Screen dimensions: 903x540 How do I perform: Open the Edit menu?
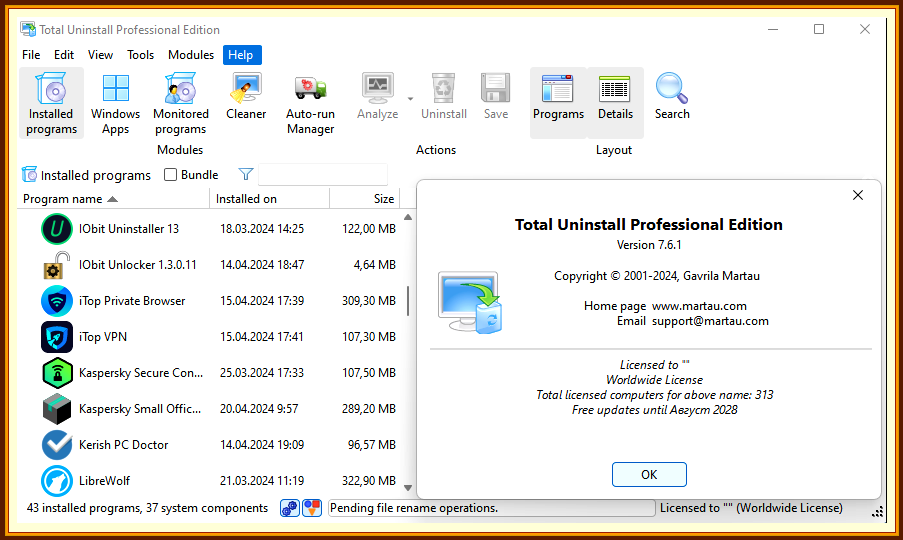coord(64,55)
